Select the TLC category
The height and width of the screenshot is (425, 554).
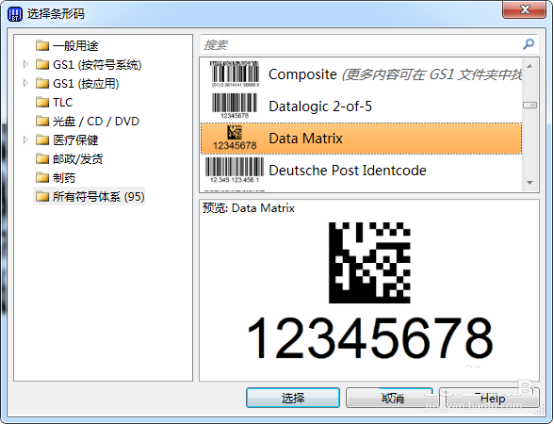(63, 102)
